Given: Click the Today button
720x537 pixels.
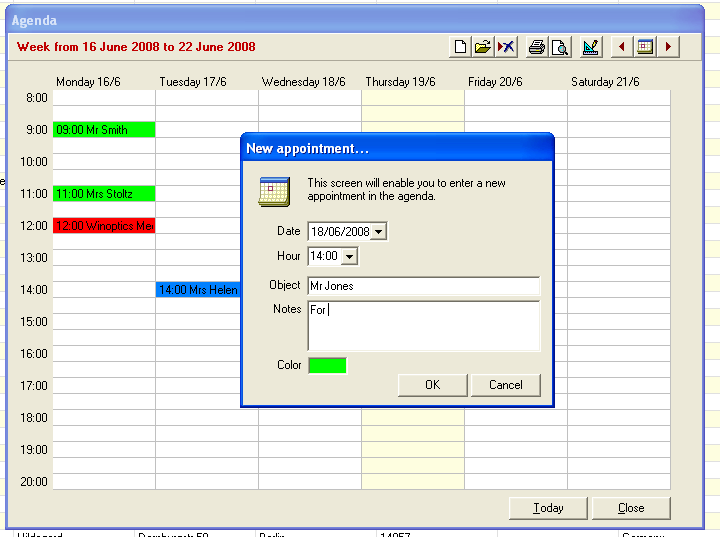Looking at the screenshot, I should click(547, 508).
